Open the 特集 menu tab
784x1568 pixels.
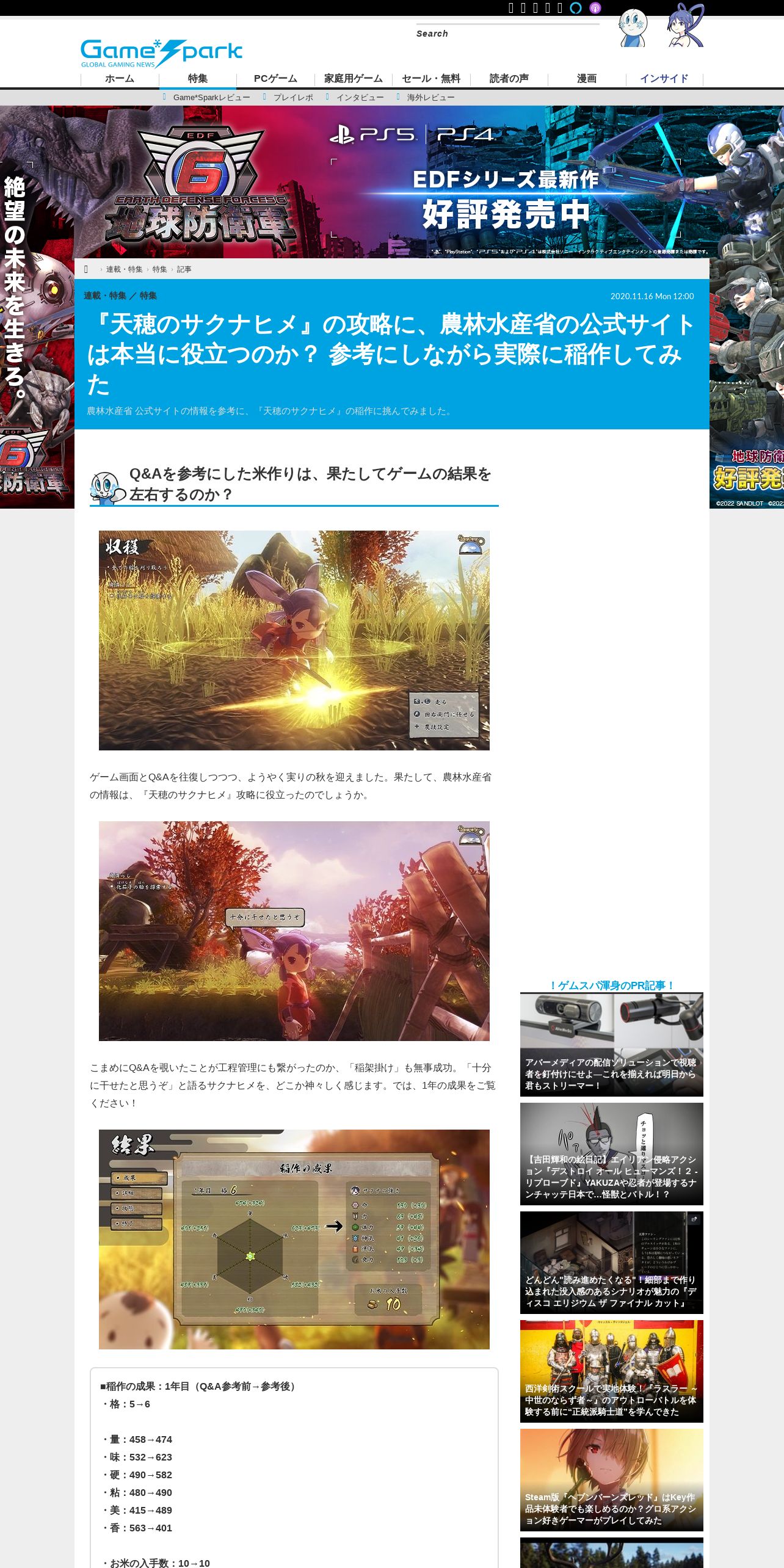[198, 79]
